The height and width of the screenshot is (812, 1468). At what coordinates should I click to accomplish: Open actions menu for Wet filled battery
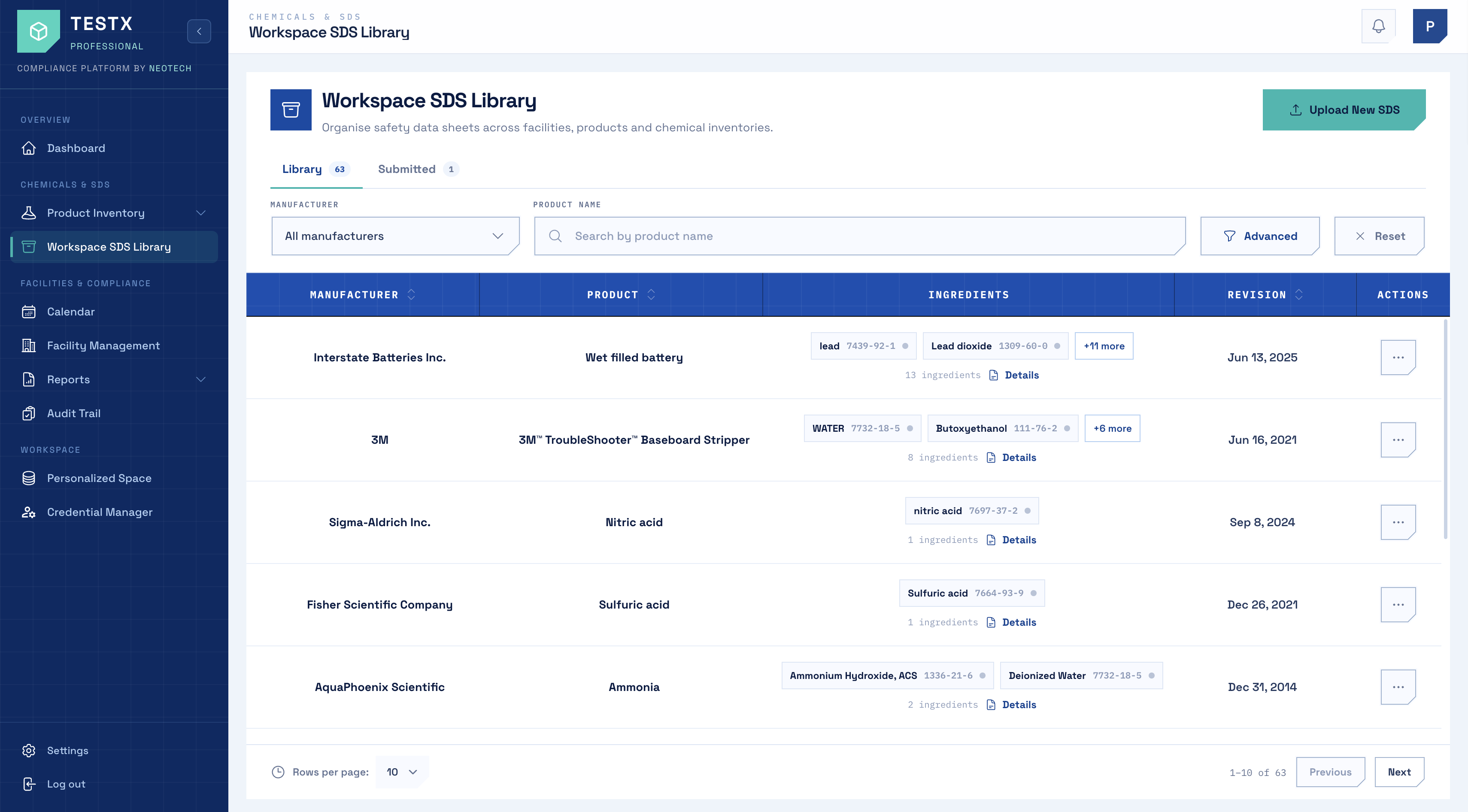point(1398,357)
